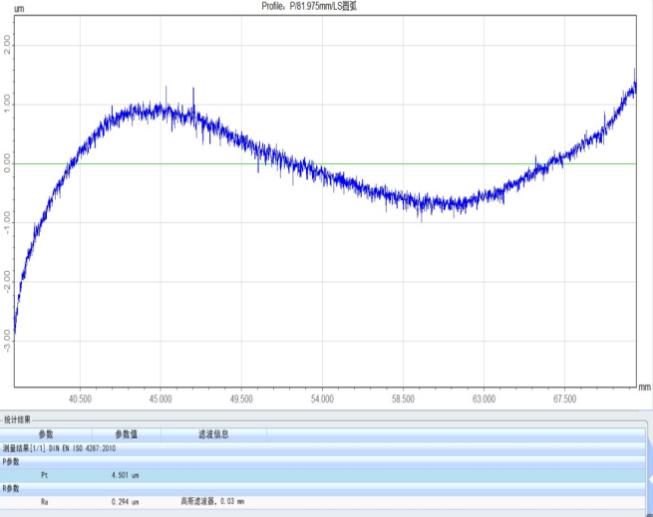Click the y-axis label 0.00
653x517 pixels.
coord(7,163)
